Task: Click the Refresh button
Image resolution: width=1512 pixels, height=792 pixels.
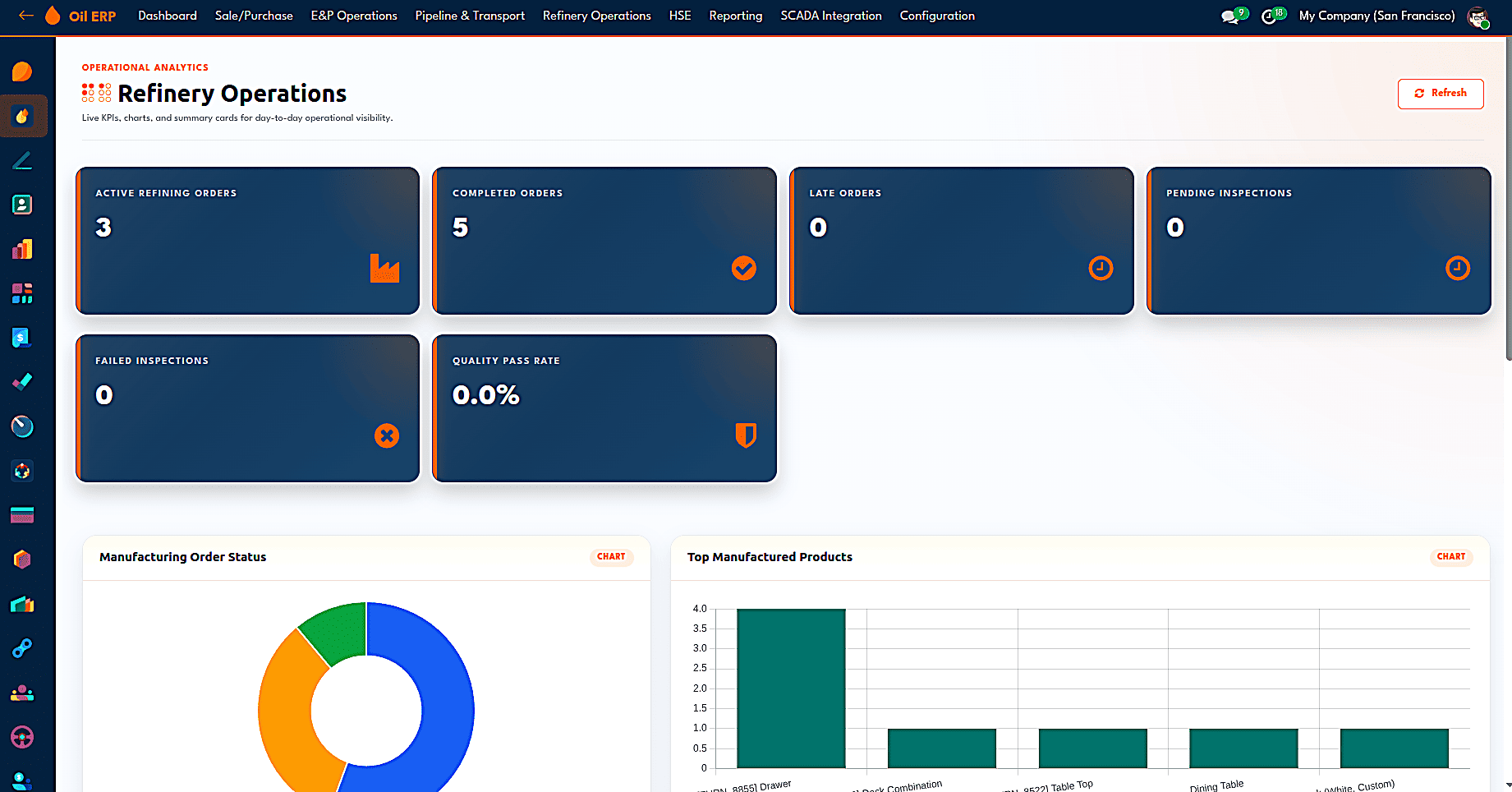Action: [x=1441, y=94]
